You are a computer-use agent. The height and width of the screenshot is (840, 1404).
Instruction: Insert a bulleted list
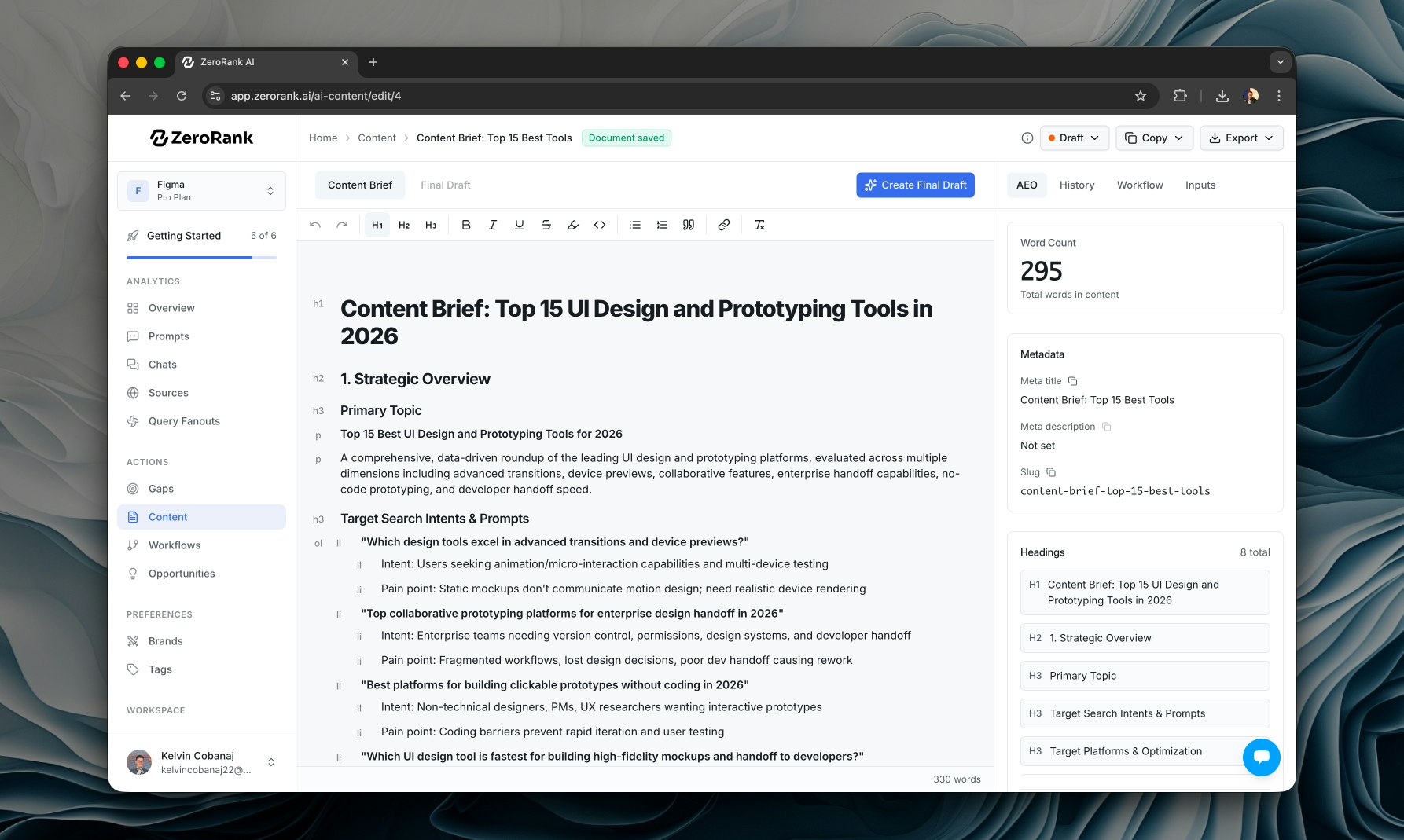635,225
